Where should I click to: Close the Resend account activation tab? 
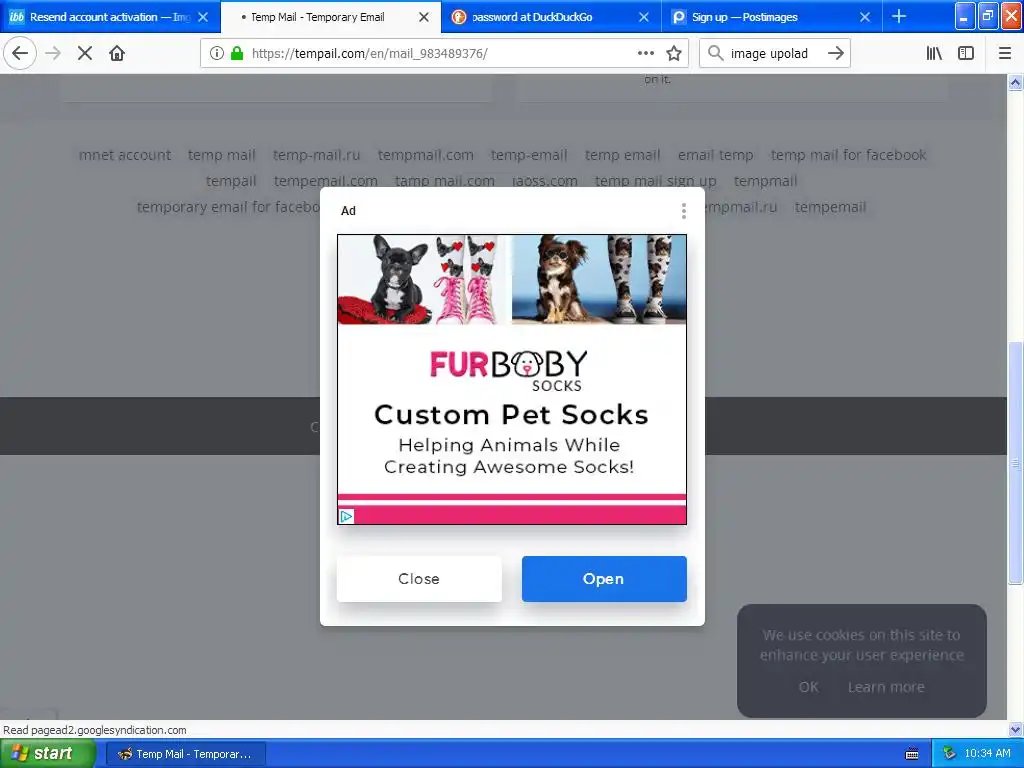point(203,17)
